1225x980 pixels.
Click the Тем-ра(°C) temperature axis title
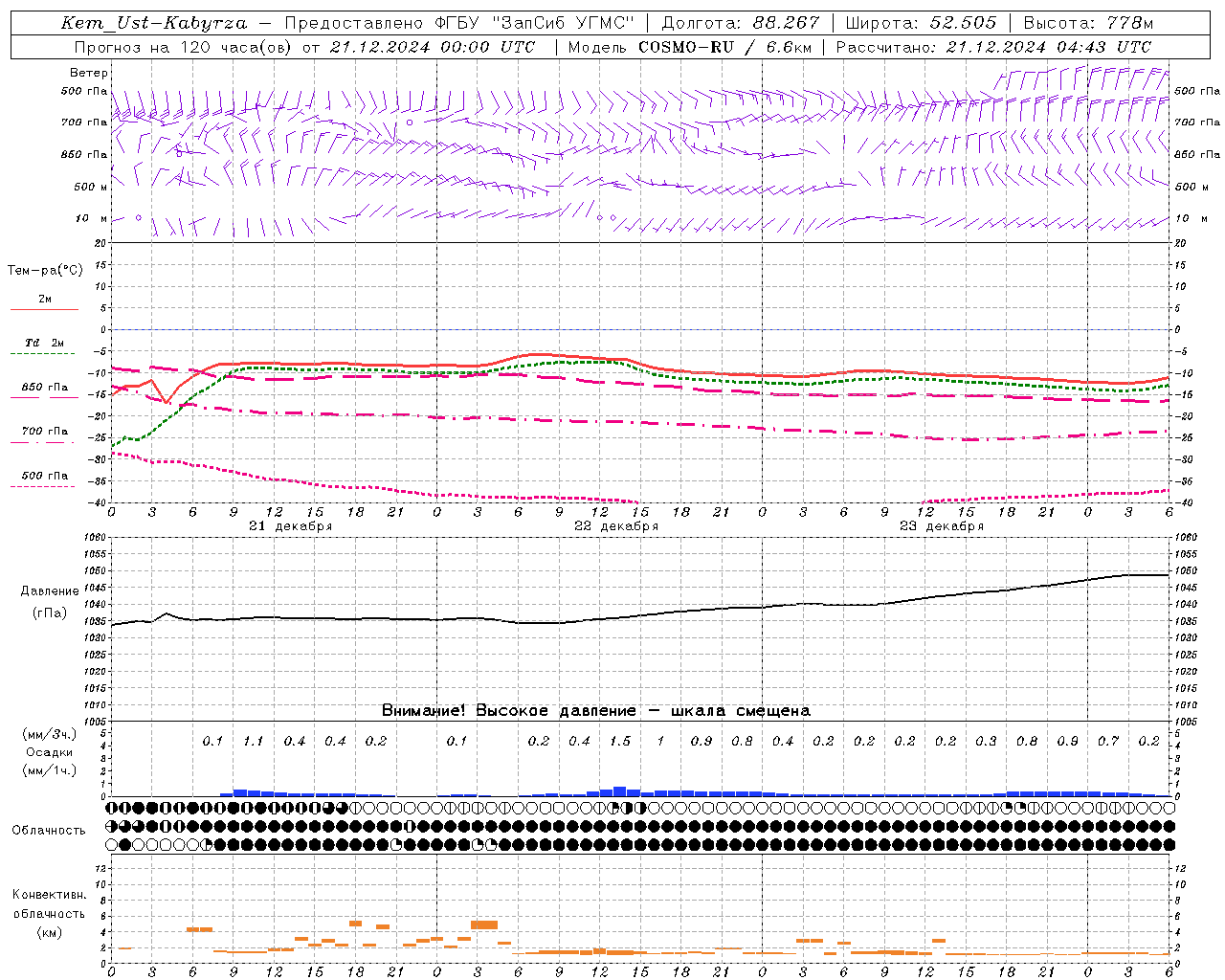point(45,271)
